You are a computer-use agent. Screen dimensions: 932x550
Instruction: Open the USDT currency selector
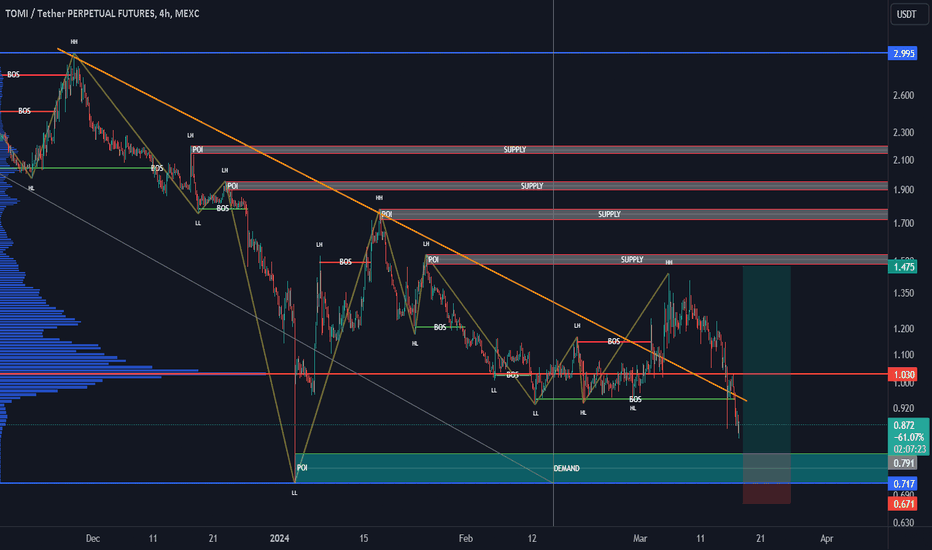908,14
